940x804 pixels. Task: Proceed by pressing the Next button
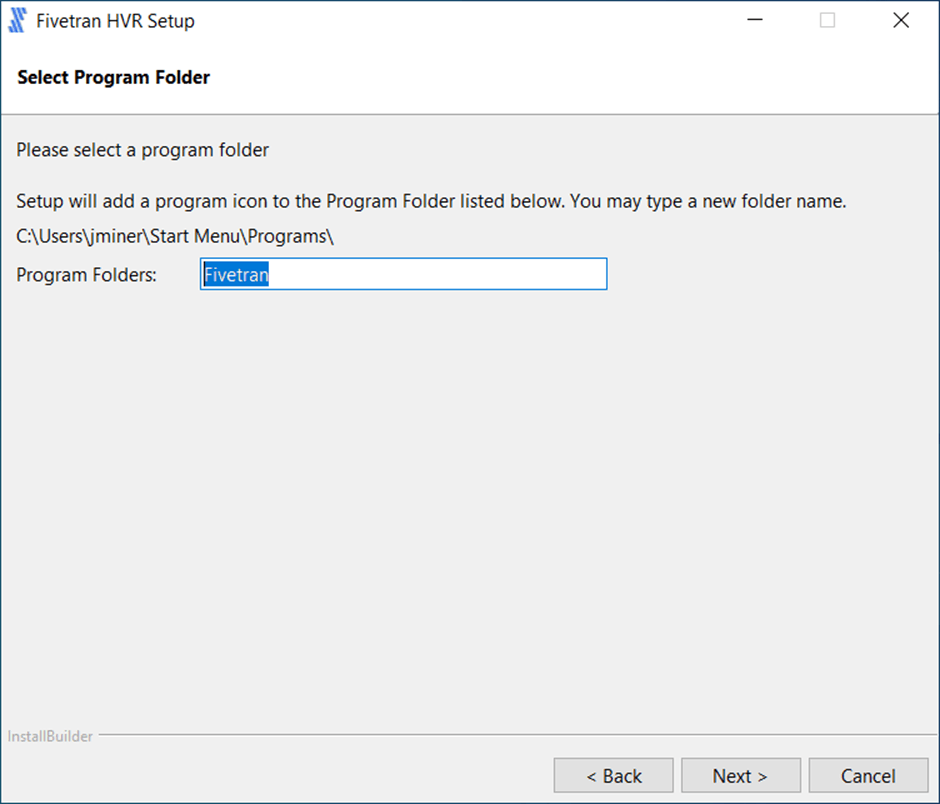(x=740, y=776)
